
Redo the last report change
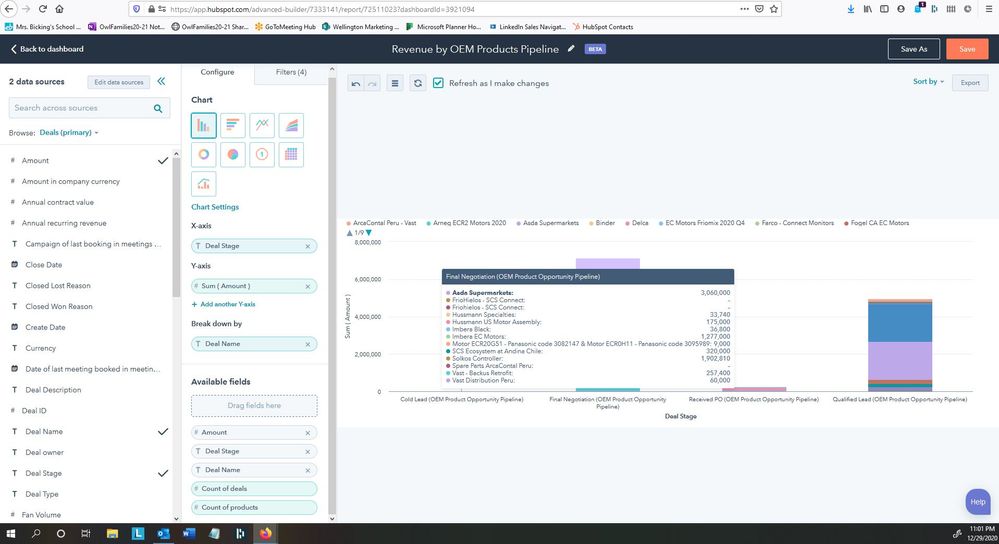[372, 83]
